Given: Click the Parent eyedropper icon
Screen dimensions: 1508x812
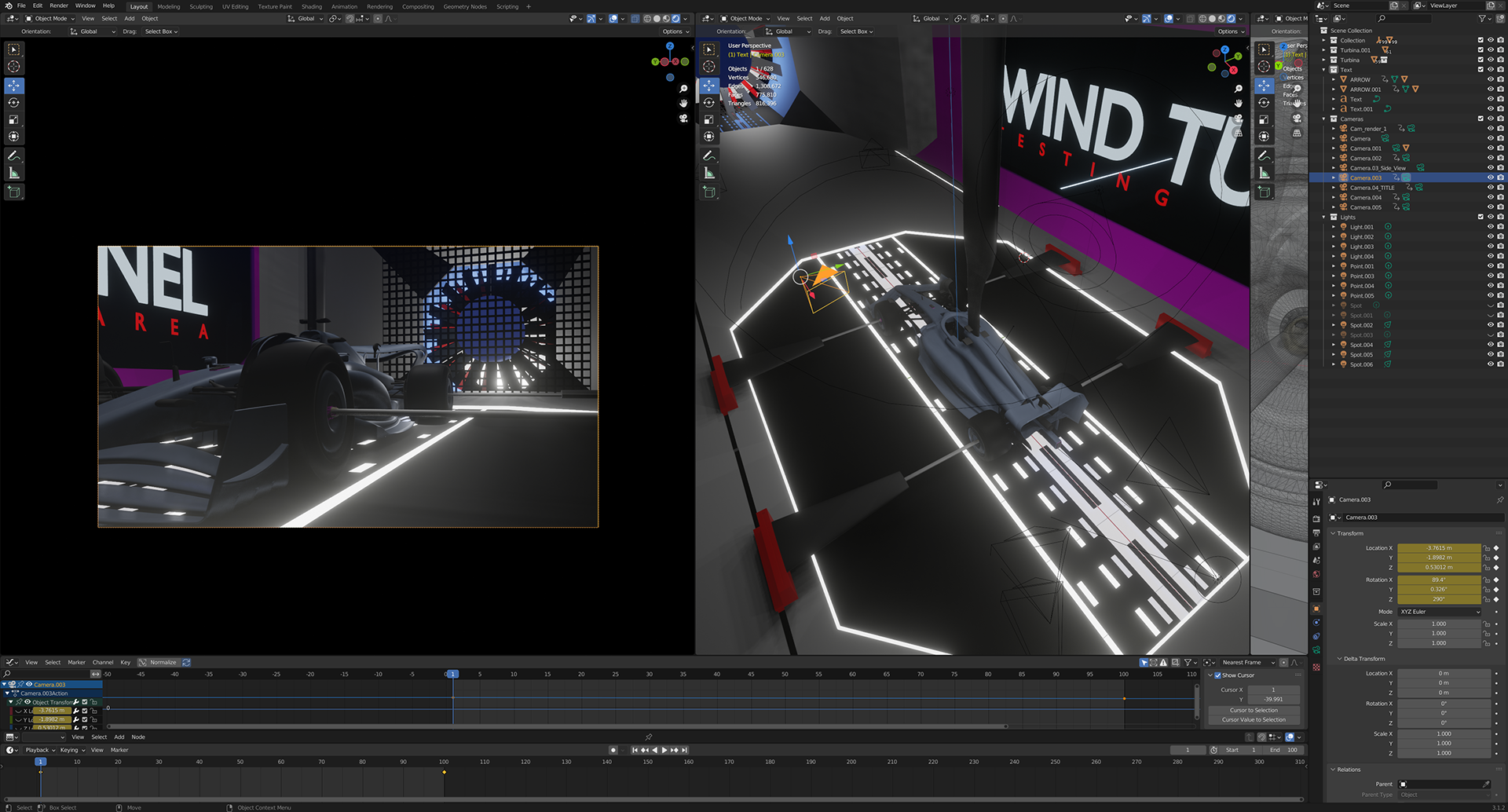Looking at the screenshot, I should (x=1485, y=784).
